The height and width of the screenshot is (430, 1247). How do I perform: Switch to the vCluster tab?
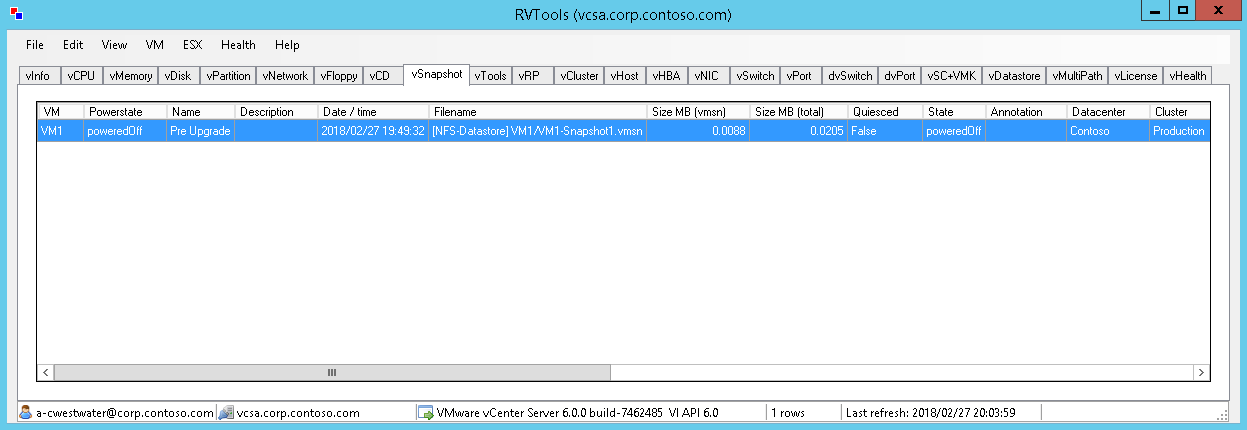pyautogui.click(x=579, y=76)
